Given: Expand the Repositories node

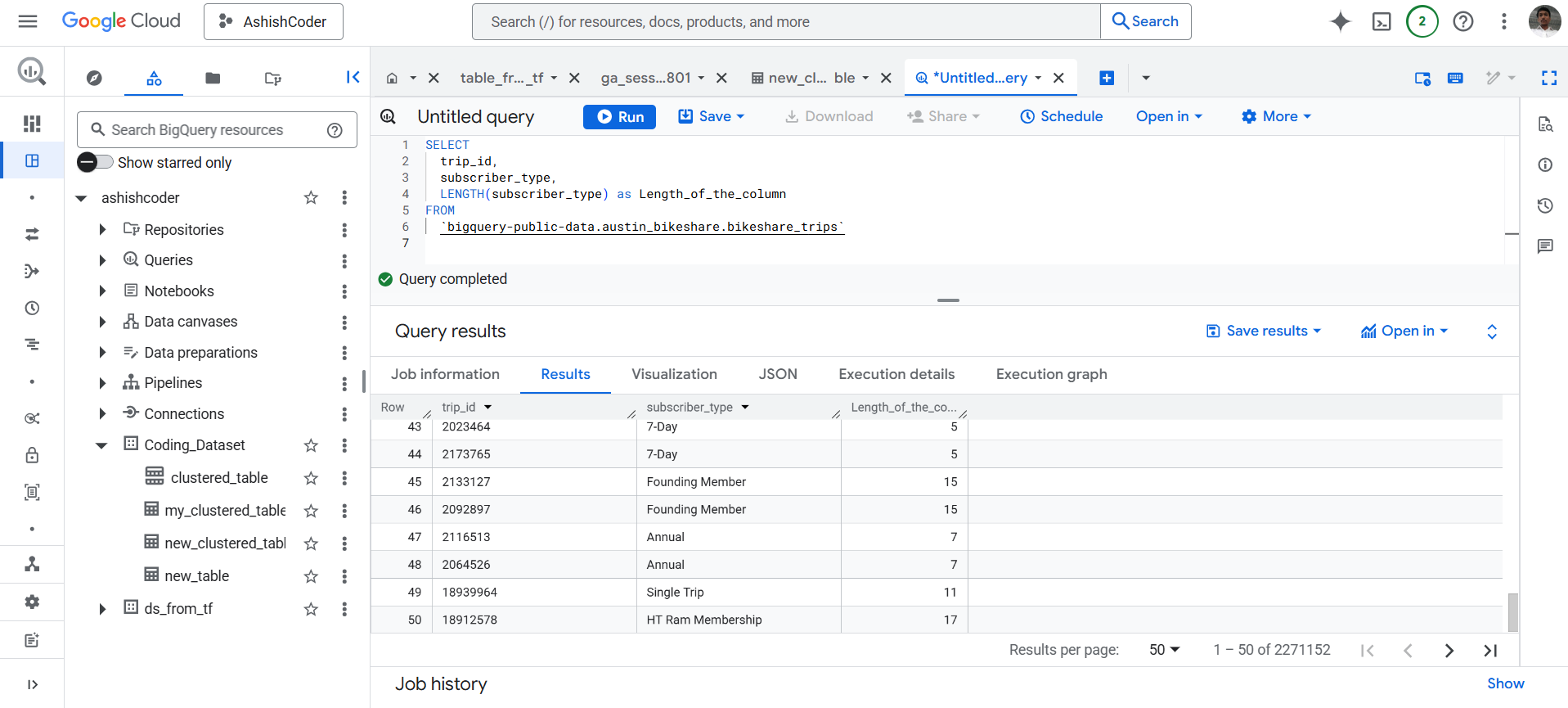Looking at the screenshot, I should pyautogui.click(x=102, y=230).
